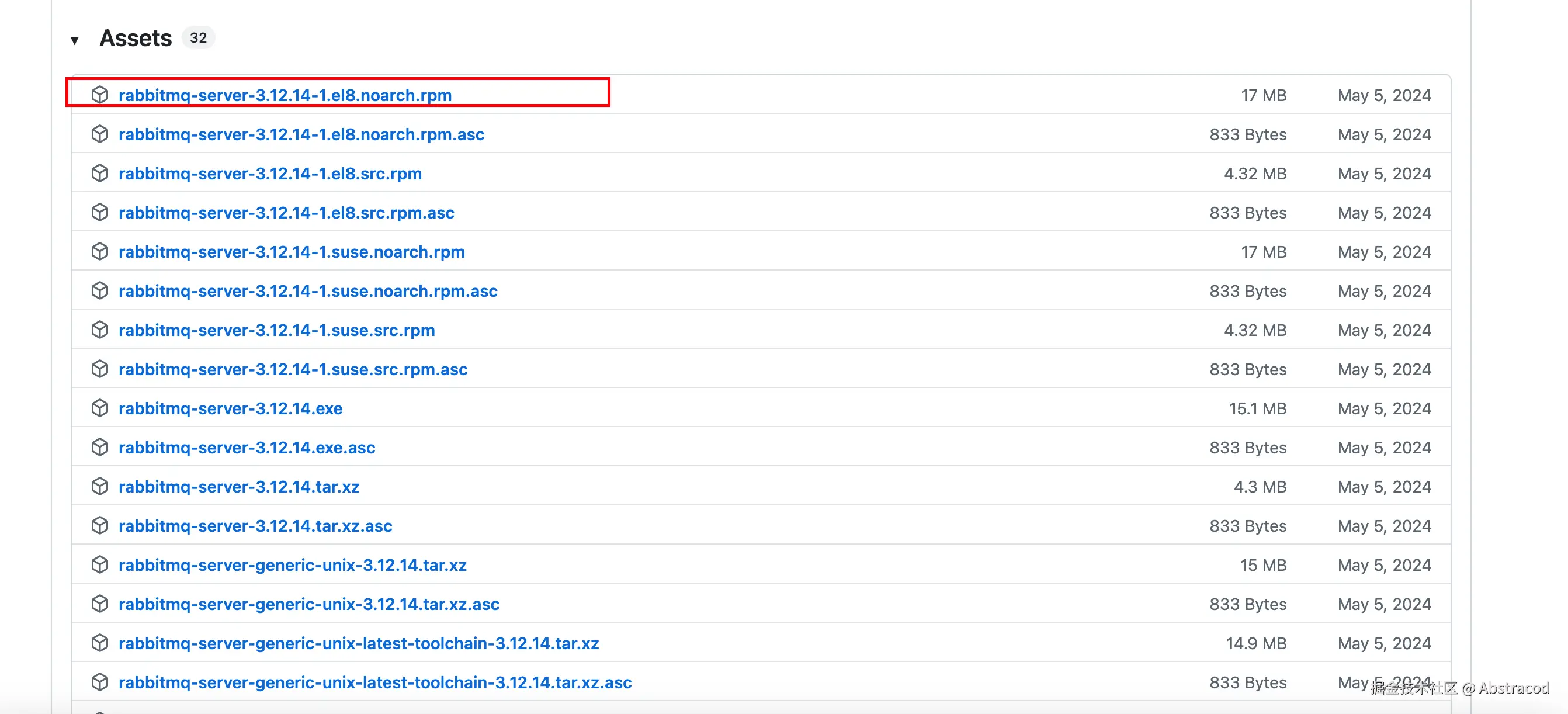
Task: Click package icon beside rabbitmq-server-3.12.14.exe
Action: [100, 408]
